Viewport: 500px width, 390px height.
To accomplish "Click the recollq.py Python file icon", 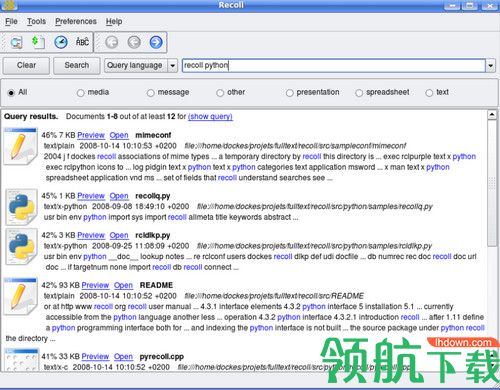I will click(21, 207).
